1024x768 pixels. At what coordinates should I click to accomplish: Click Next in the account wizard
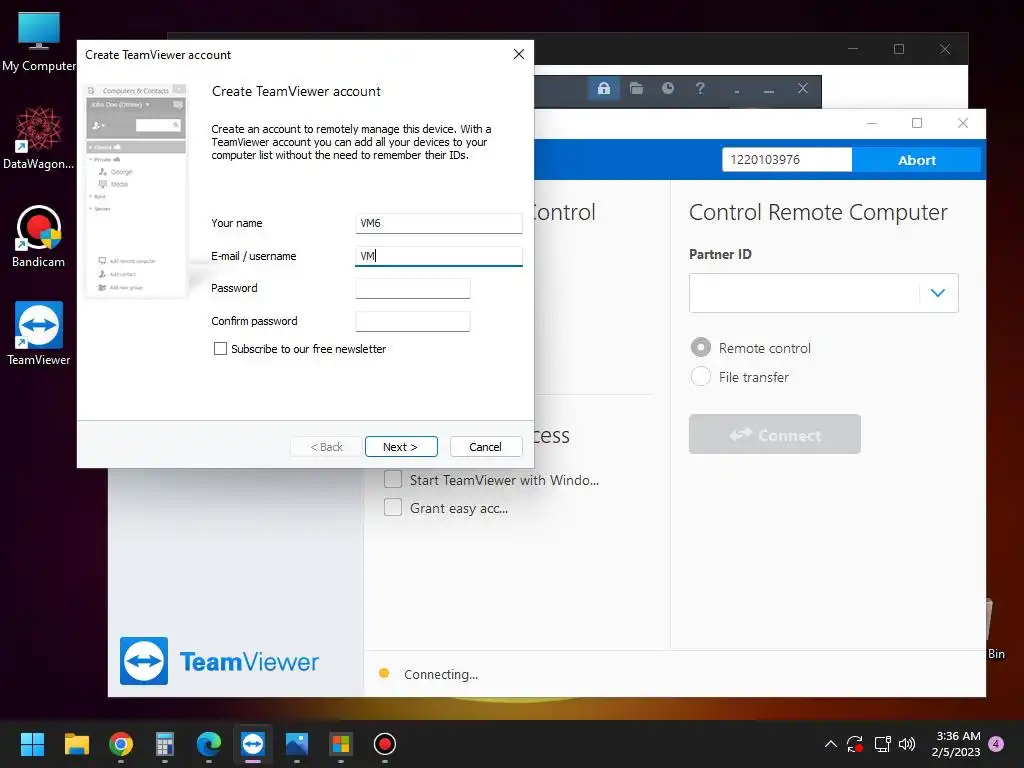point(401,447)
